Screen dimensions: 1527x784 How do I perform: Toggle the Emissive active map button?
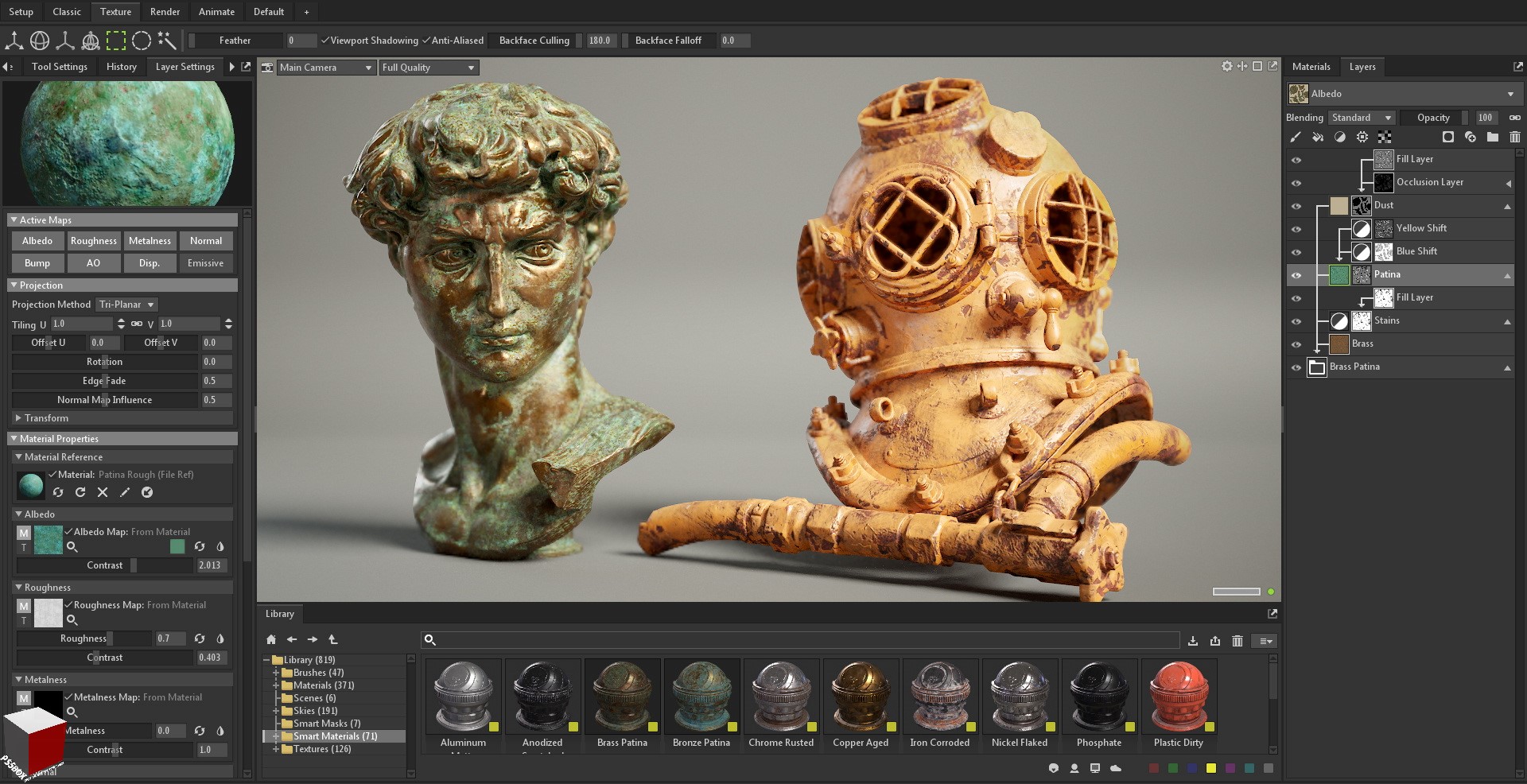206,263
